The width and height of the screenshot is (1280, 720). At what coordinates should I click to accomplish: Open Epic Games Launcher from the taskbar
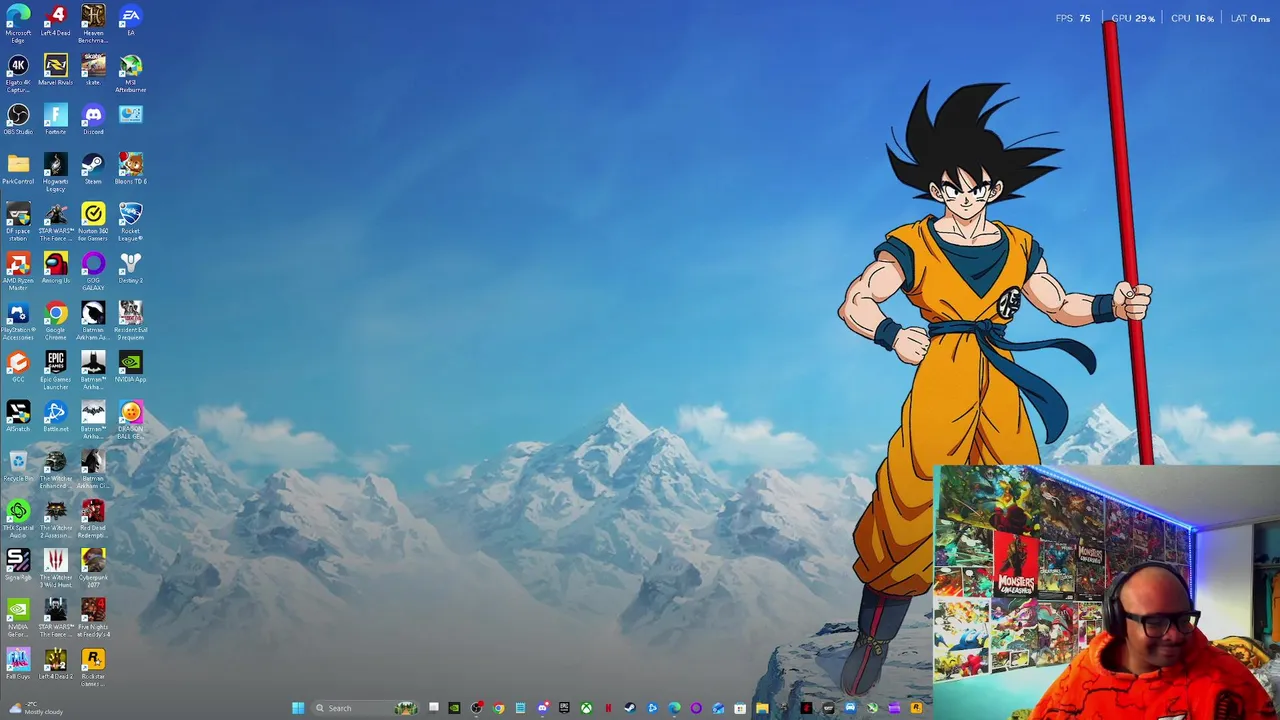[564, 708]
